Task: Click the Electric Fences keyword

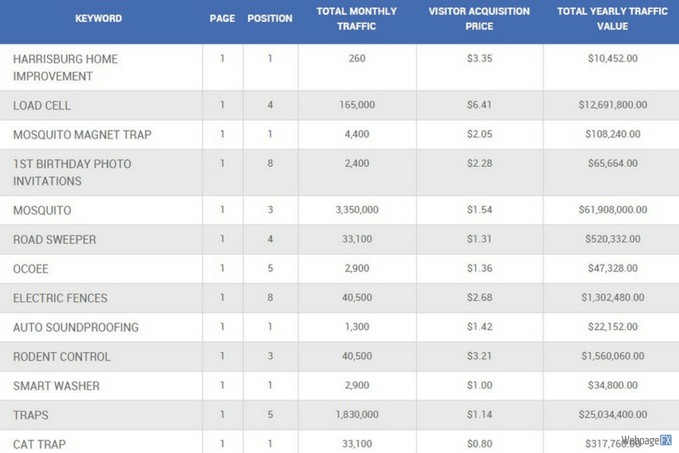Action: (x=60, y=298)
